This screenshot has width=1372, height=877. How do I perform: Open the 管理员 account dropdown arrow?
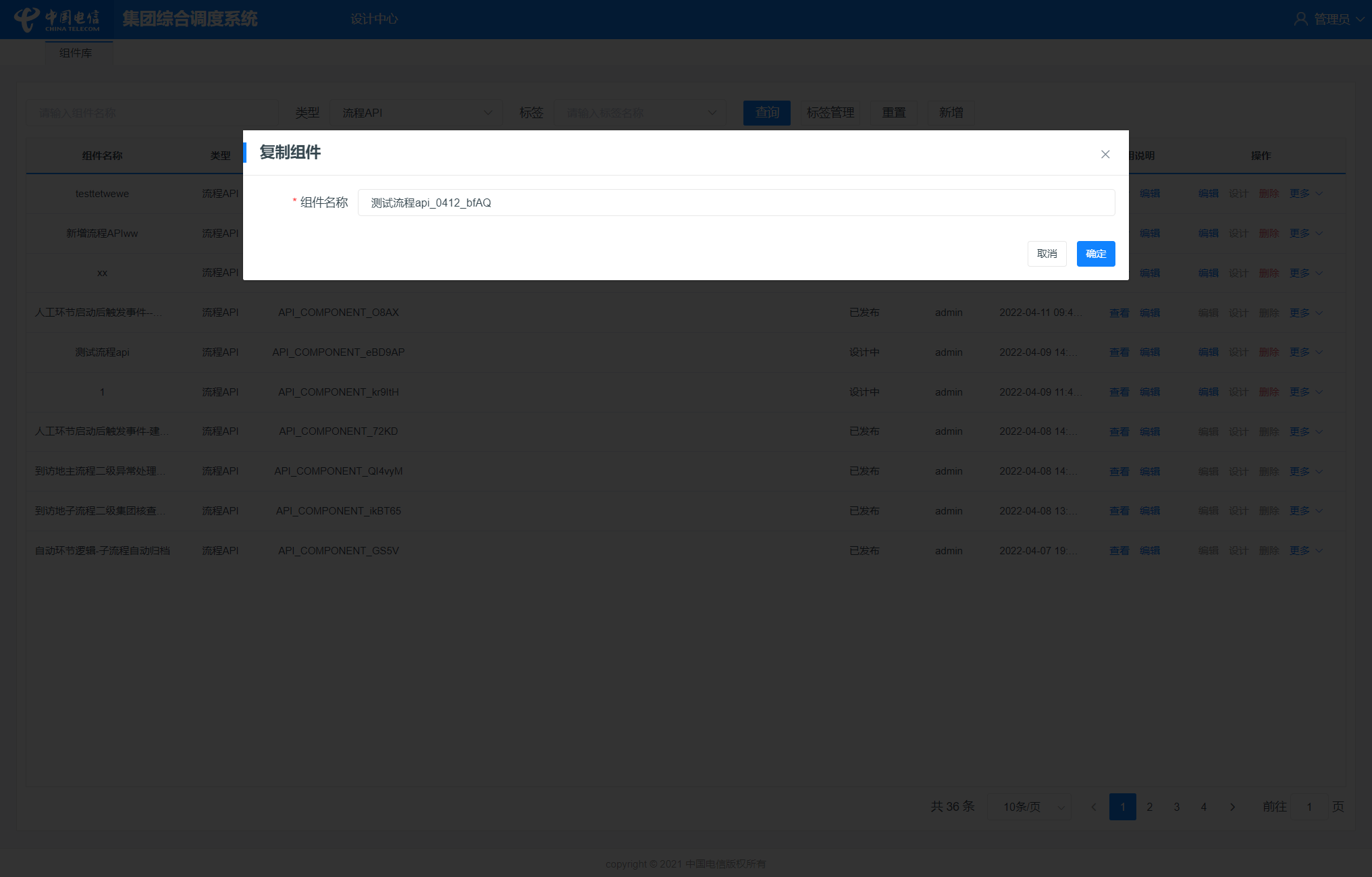pos(1360,19)
